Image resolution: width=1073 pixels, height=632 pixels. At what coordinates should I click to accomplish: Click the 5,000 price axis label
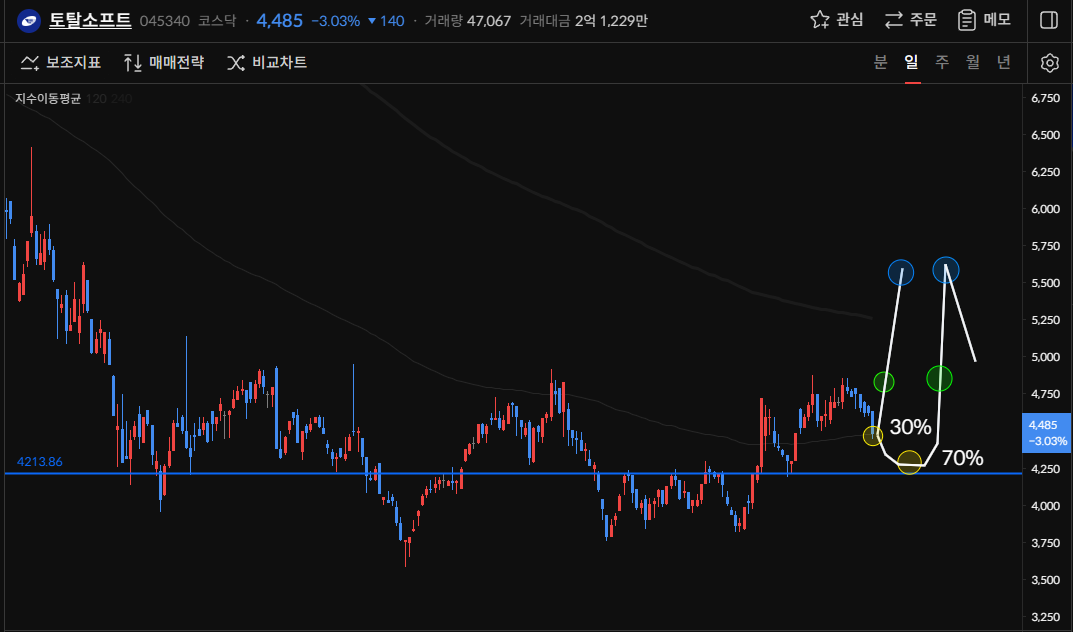click(1046, 357)
